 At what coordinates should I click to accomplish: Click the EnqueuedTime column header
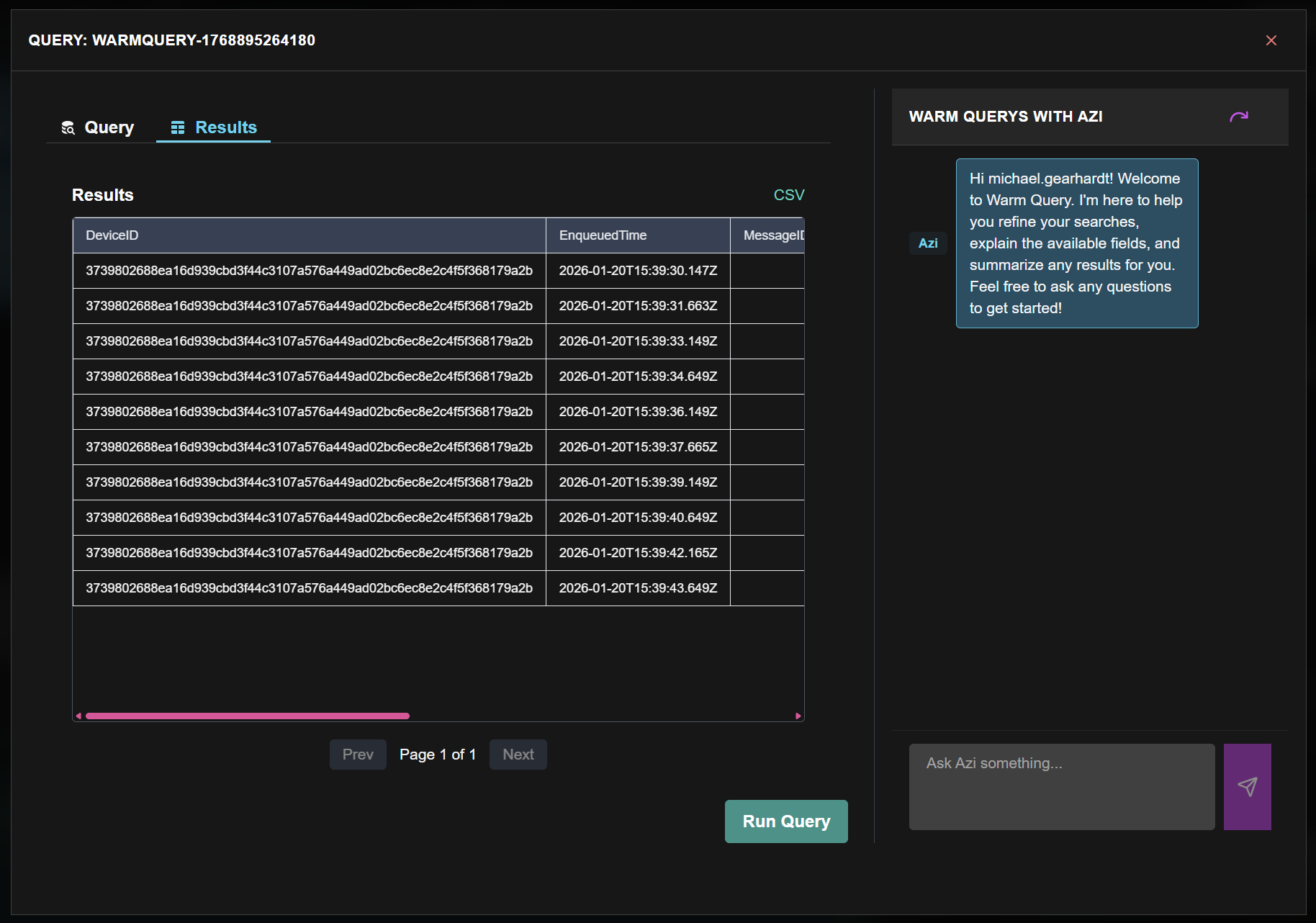coord(638,235)
